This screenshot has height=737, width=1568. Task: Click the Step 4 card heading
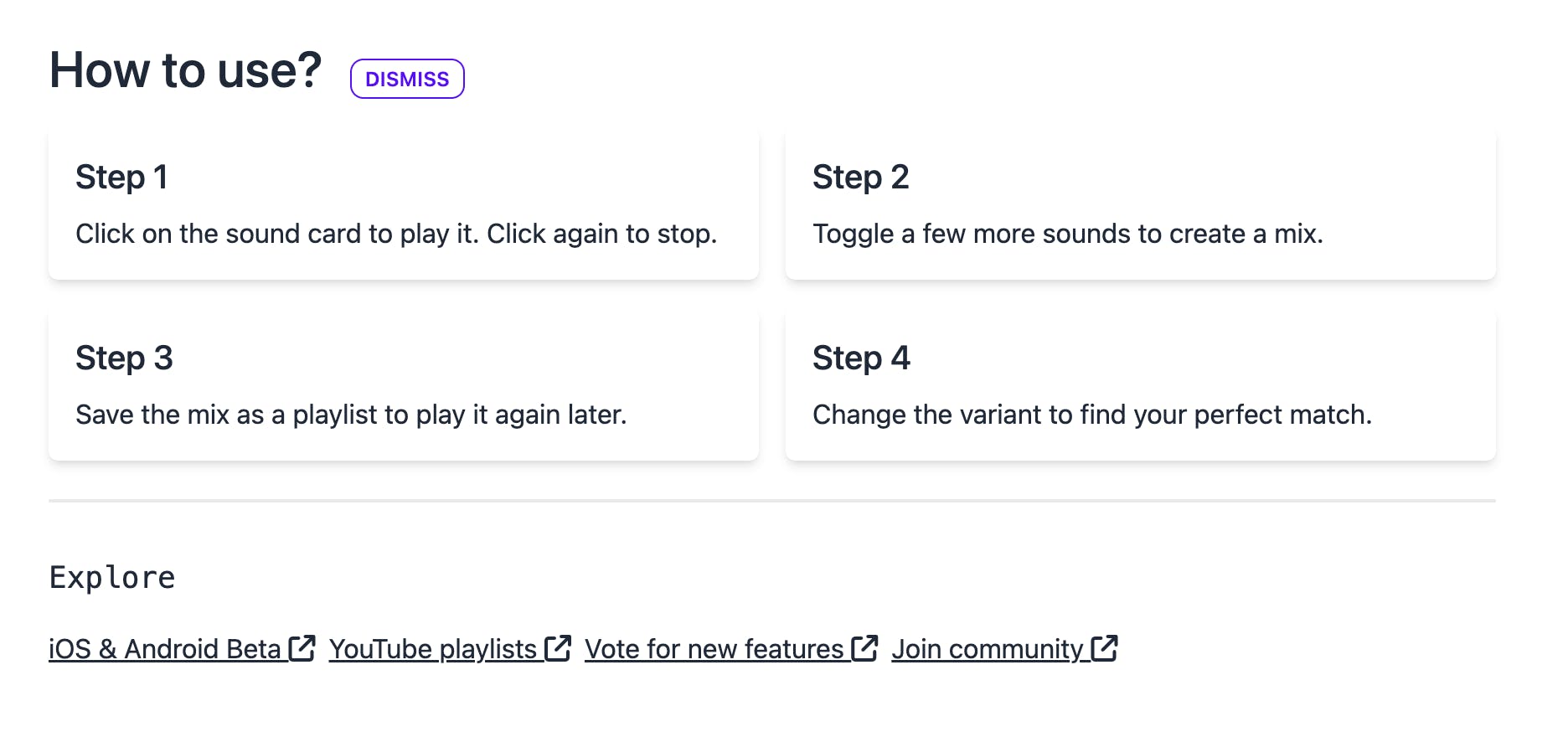pyautogui.click(x=861, y=358)
